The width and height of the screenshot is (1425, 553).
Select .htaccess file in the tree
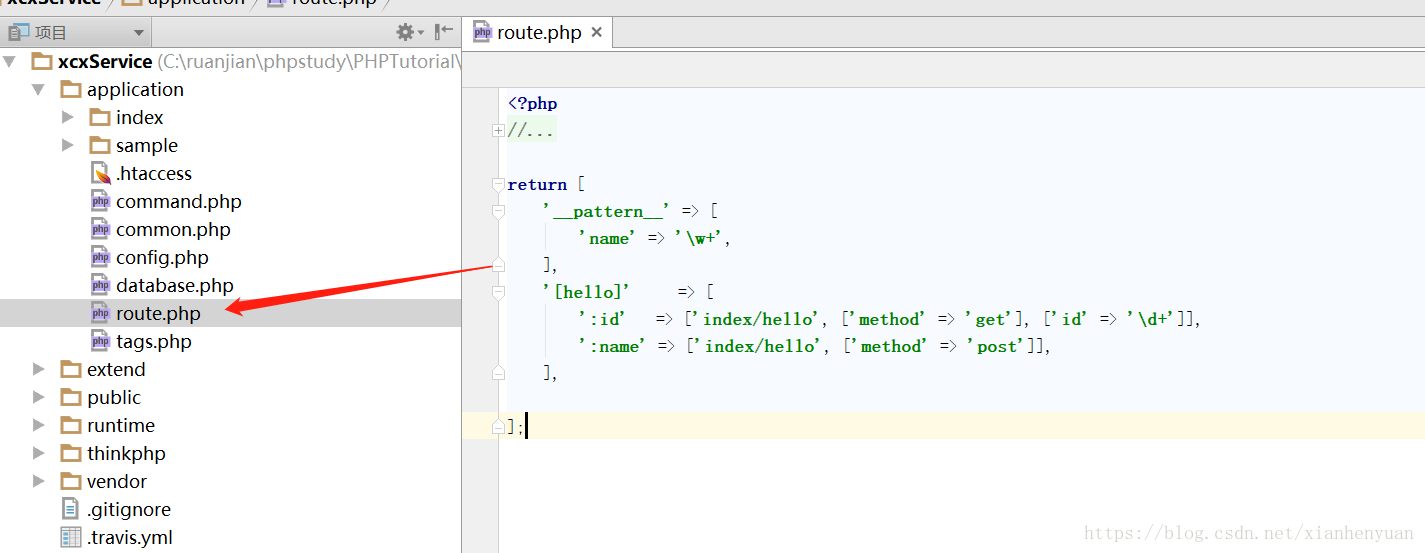click(154, 173)
